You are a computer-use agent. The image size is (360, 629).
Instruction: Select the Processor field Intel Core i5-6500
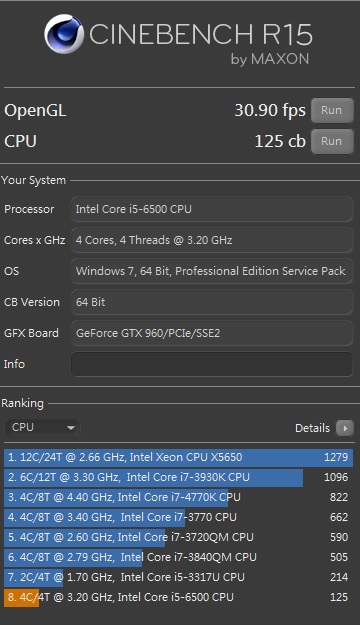(212, 209)
